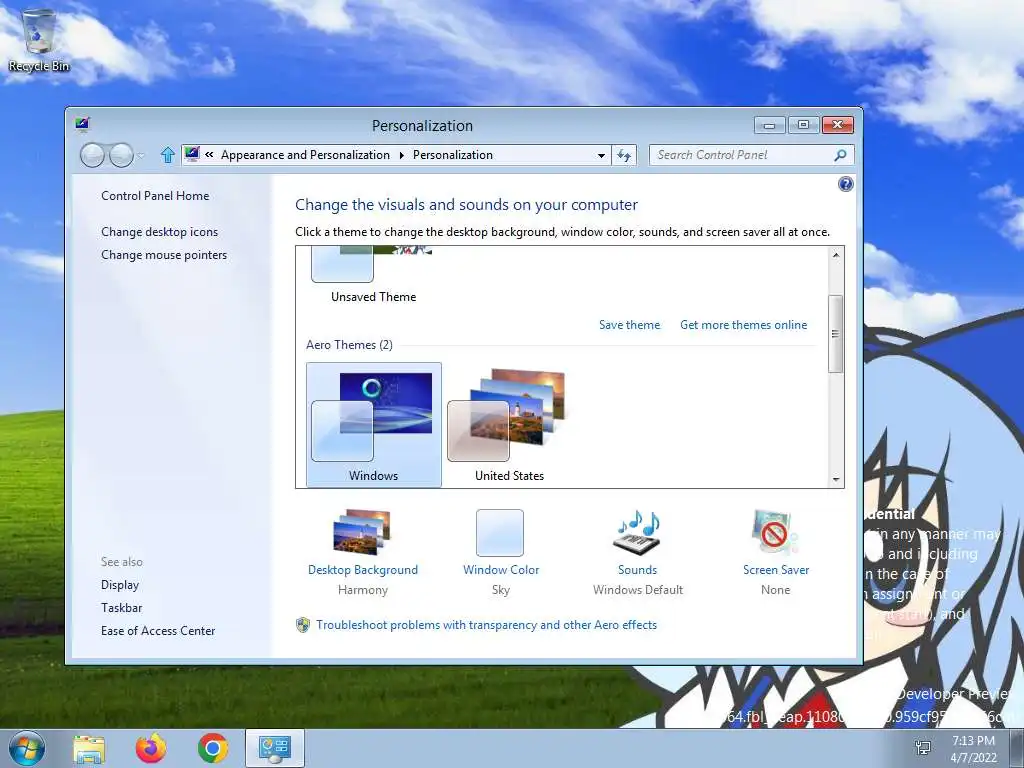Click the Personalization breadcrumb segment

coord(453,155)
